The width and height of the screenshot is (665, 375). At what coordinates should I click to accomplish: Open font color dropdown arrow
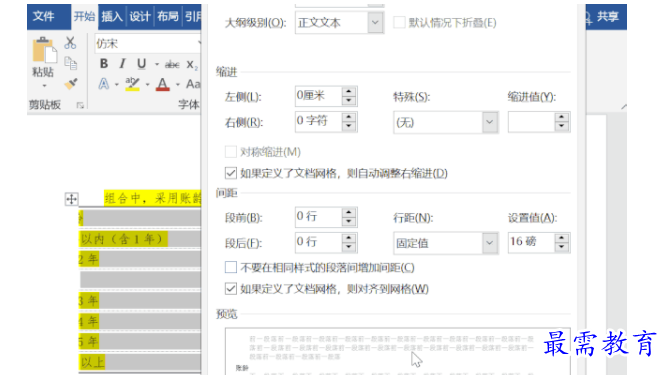178,84
